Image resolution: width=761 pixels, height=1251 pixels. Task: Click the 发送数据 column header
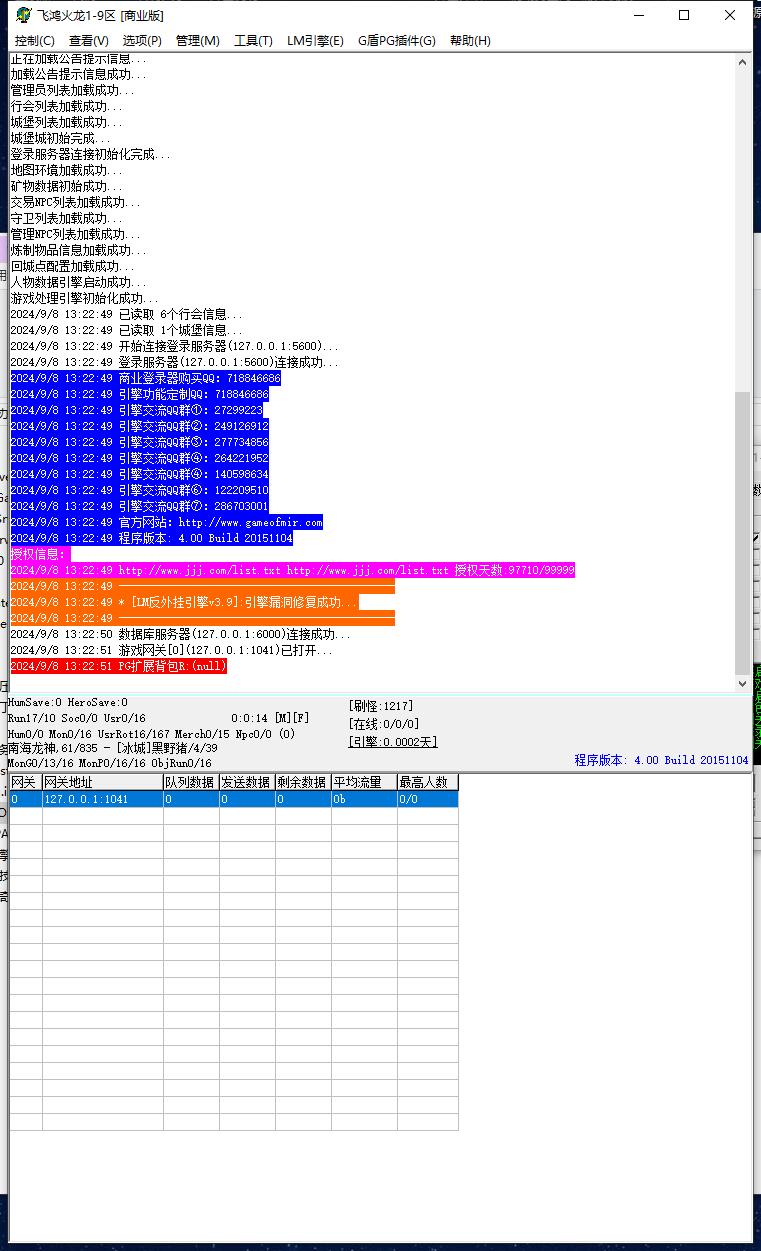(x=247, y=783)
